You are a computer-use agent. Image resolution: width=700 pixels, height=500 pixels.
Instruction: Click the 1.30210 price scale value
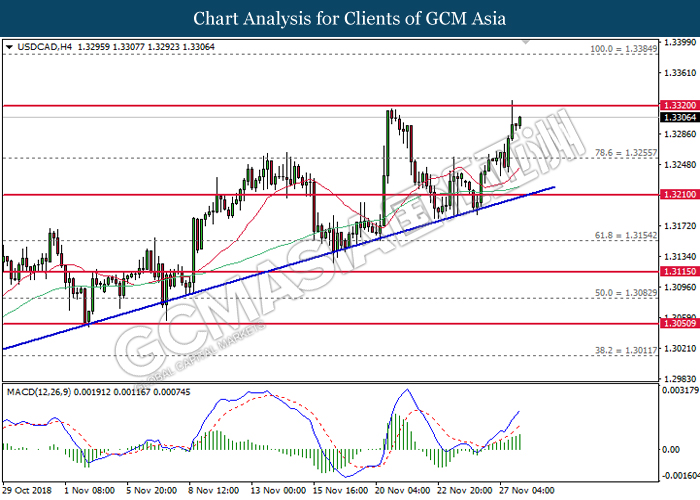click(680, 348)
